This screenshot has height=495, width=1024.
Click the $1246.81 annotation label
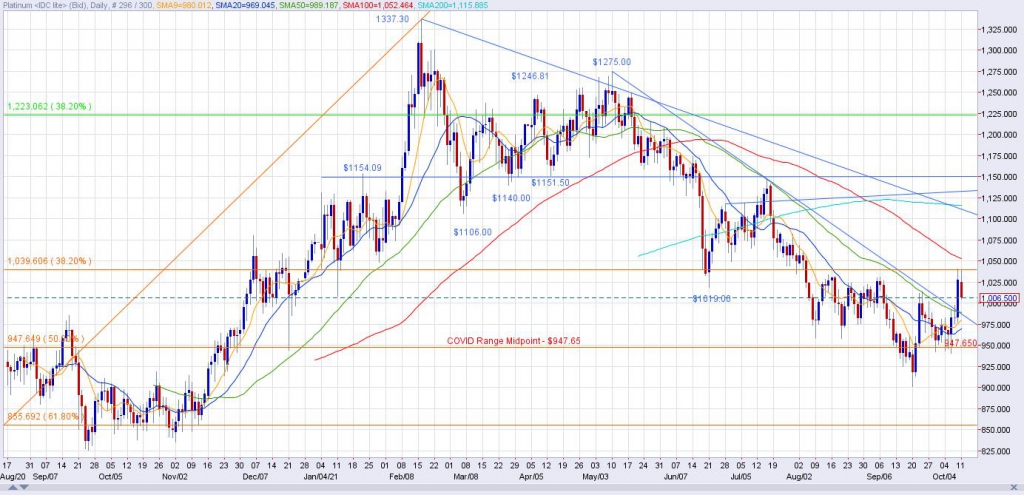530,76
